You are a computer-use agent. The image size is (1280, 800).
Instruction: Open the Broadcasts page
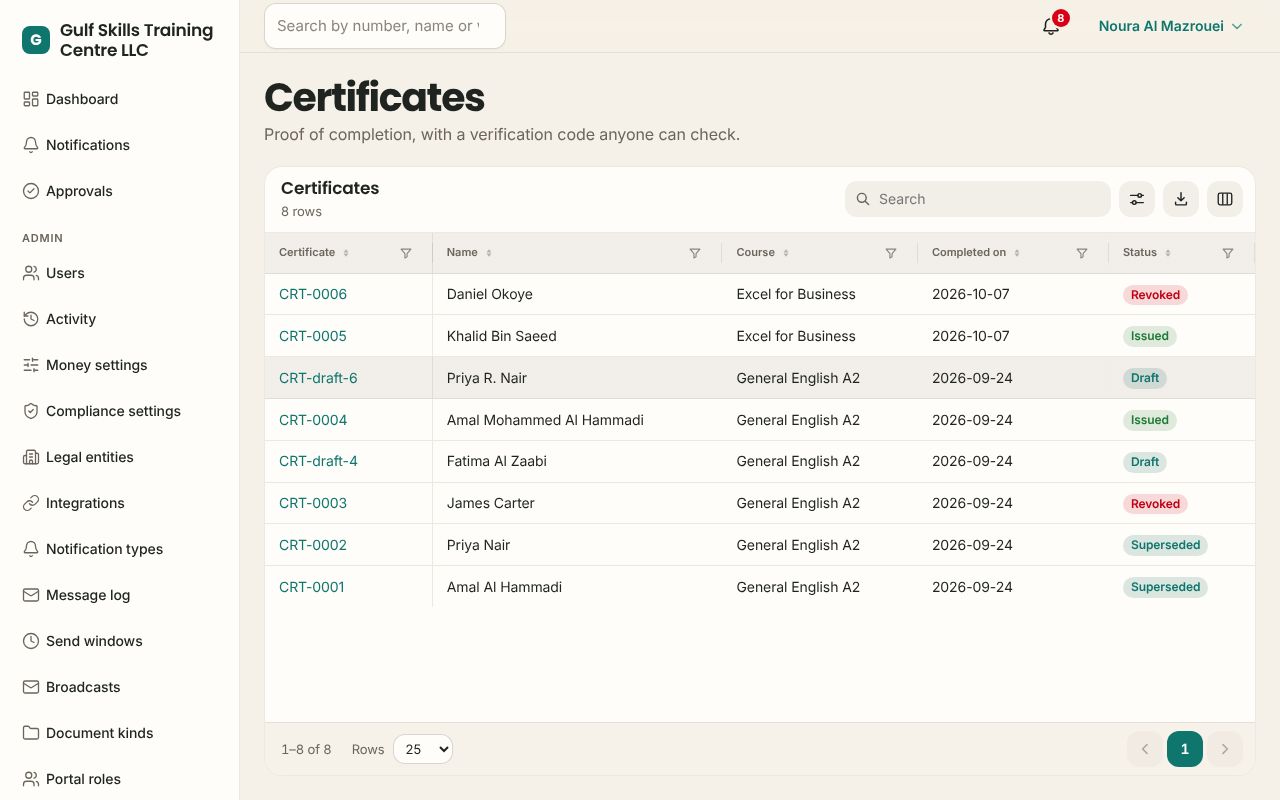coord(120,687)
